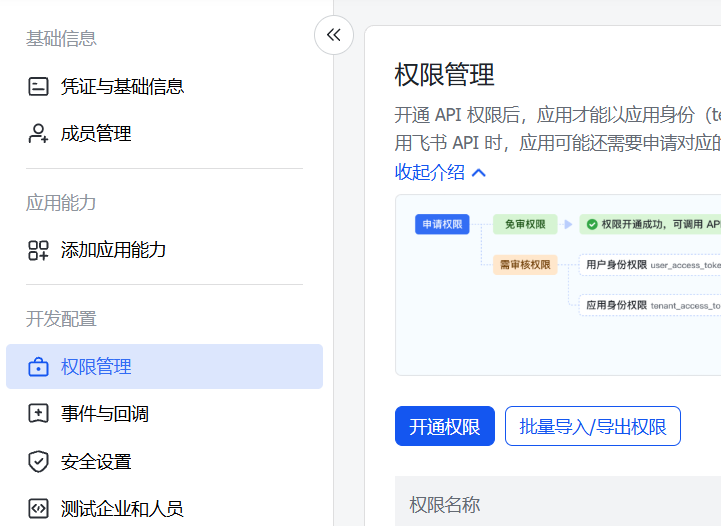
Task: Click the shield icon beside 安全设置
Action: pos(38,462)
